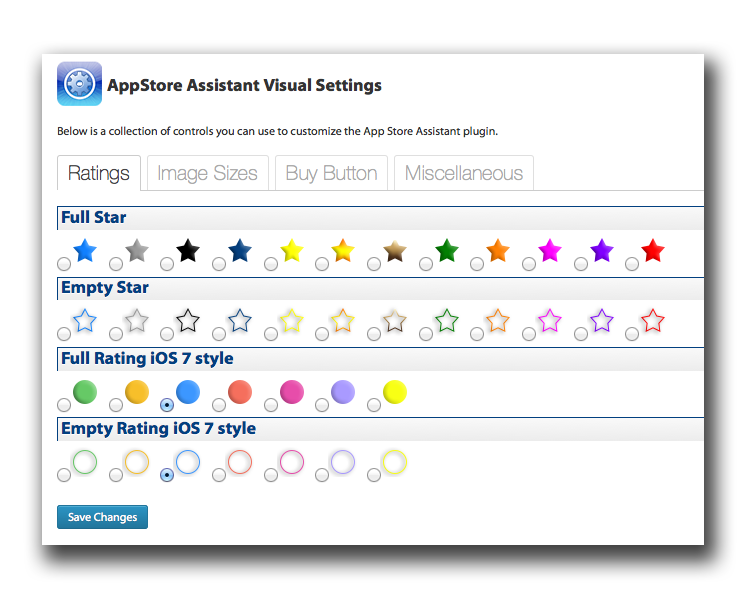Click the orange empty star outline

click(498, 321)
